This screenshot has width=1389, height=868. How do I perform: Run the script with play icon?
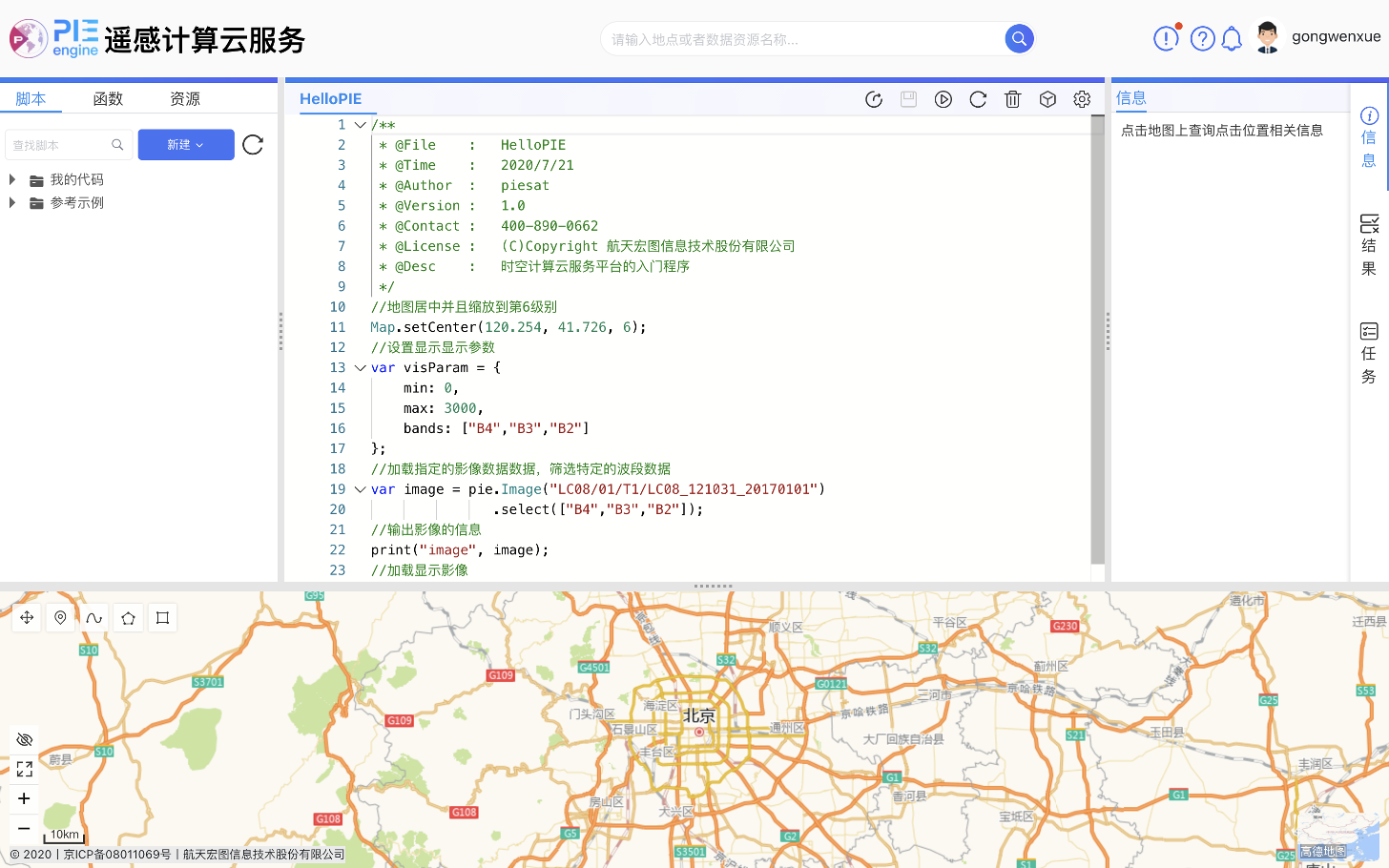[943, 99]
